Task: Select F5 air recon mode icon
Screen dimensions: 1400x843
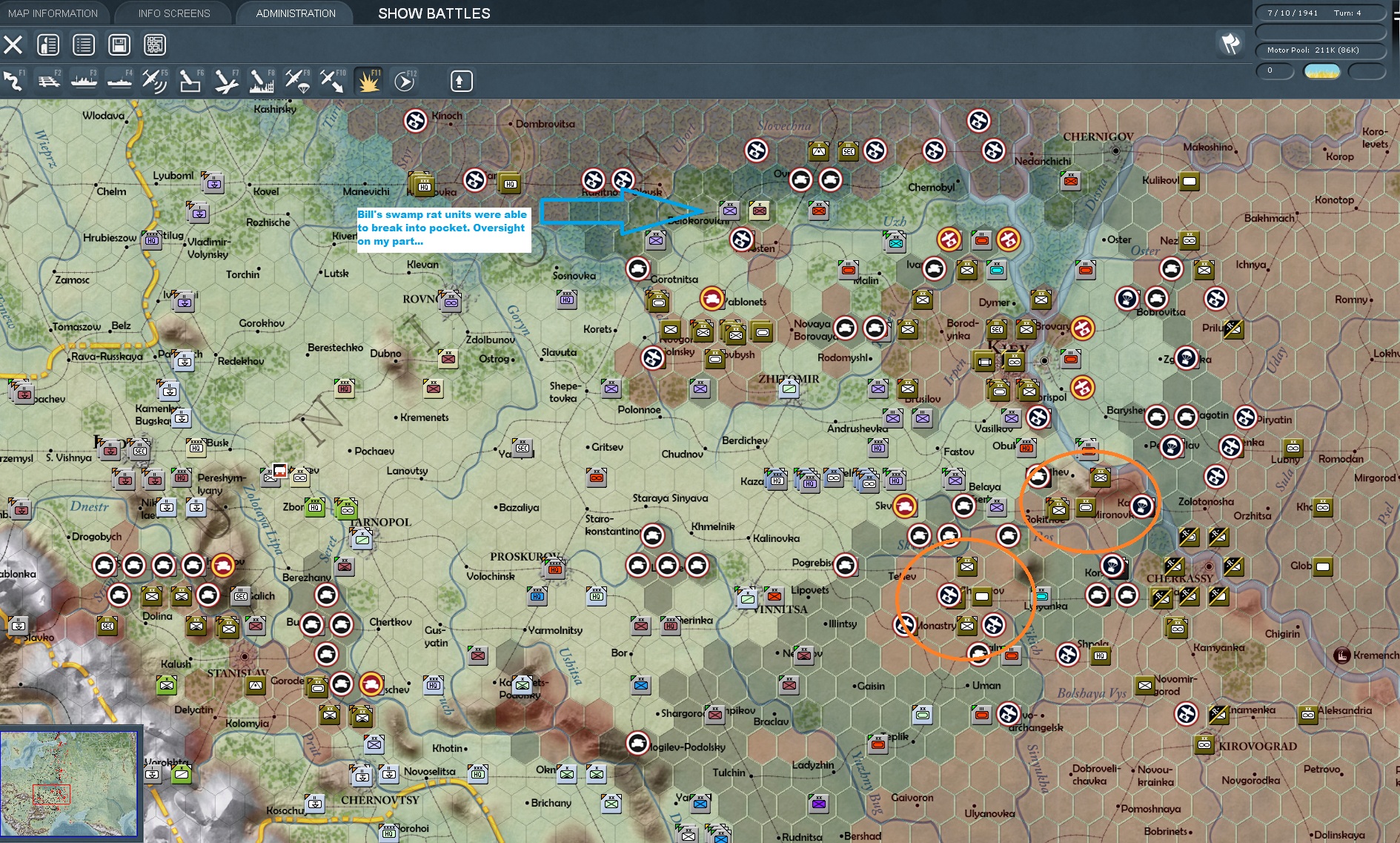Action: click(154, 81)
